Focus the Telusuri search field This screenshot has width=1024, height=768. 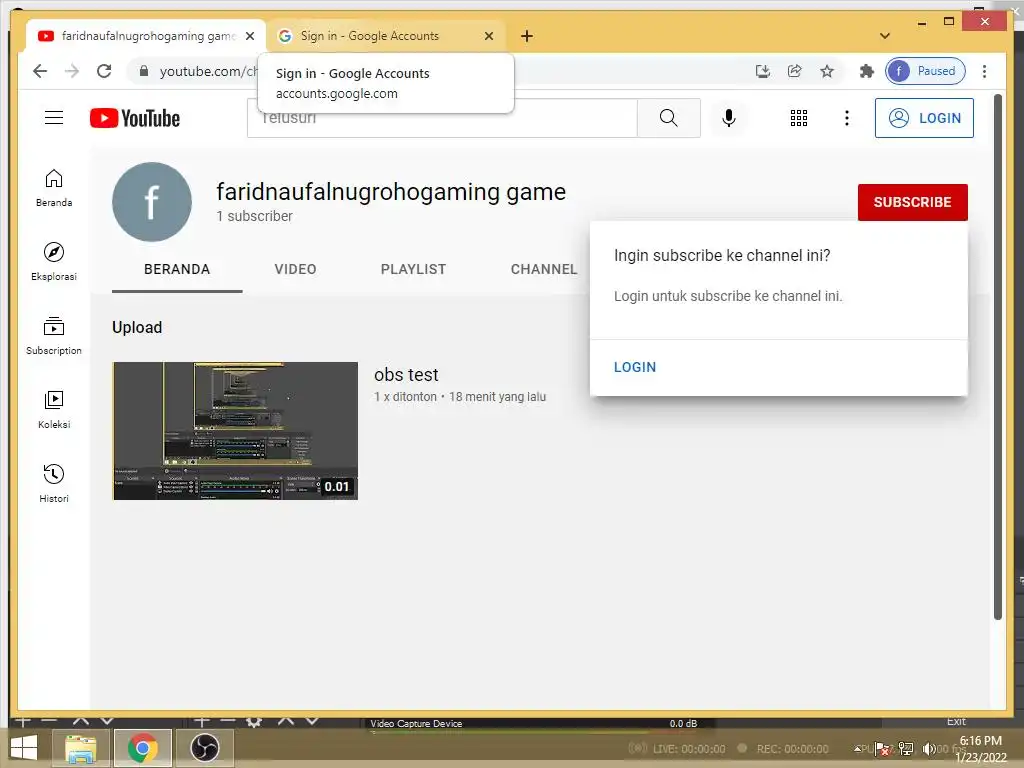(442, 118)
